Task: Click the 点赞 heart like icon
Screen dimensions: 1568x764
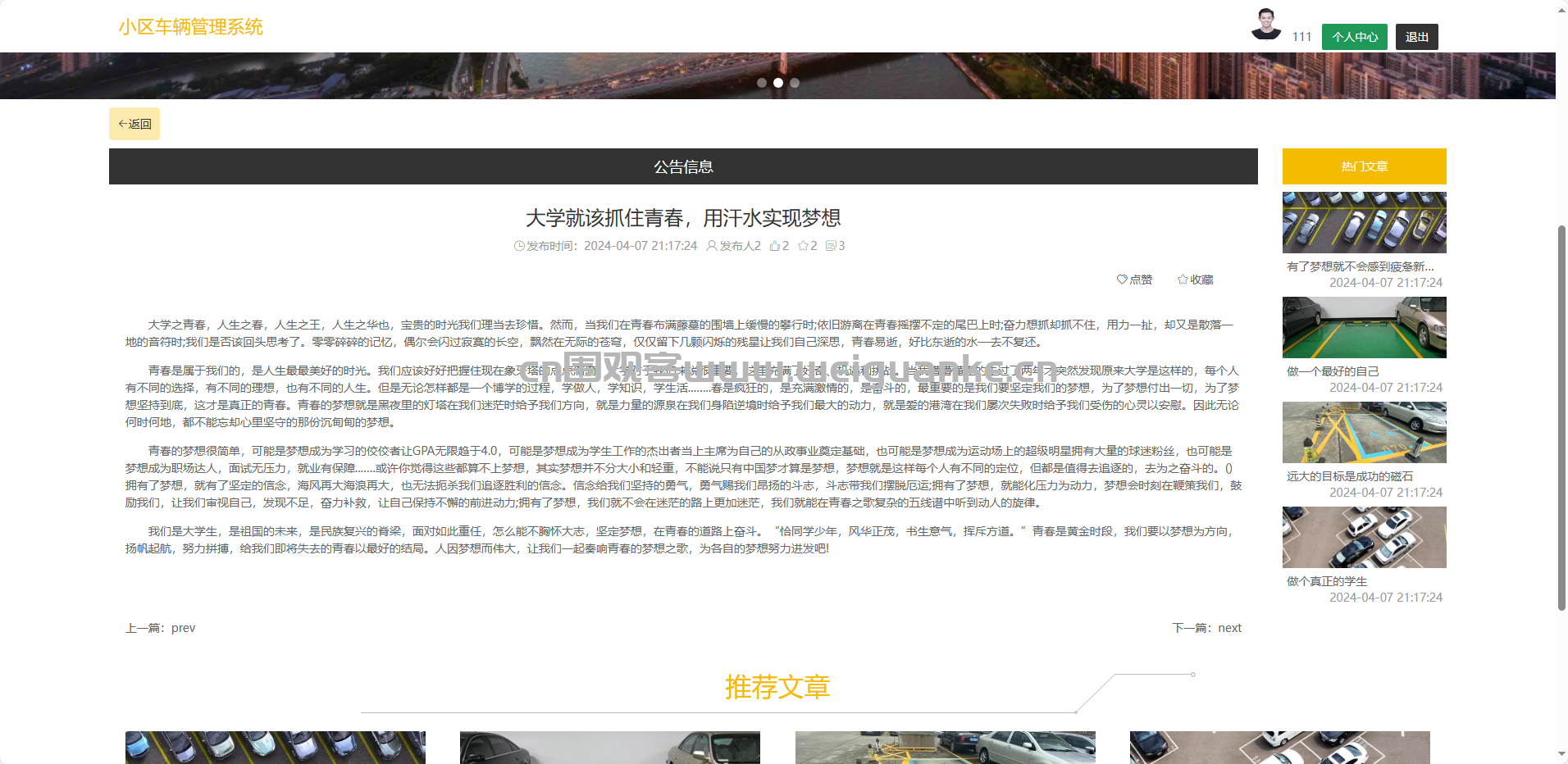Action: [x=1121, y=280]
